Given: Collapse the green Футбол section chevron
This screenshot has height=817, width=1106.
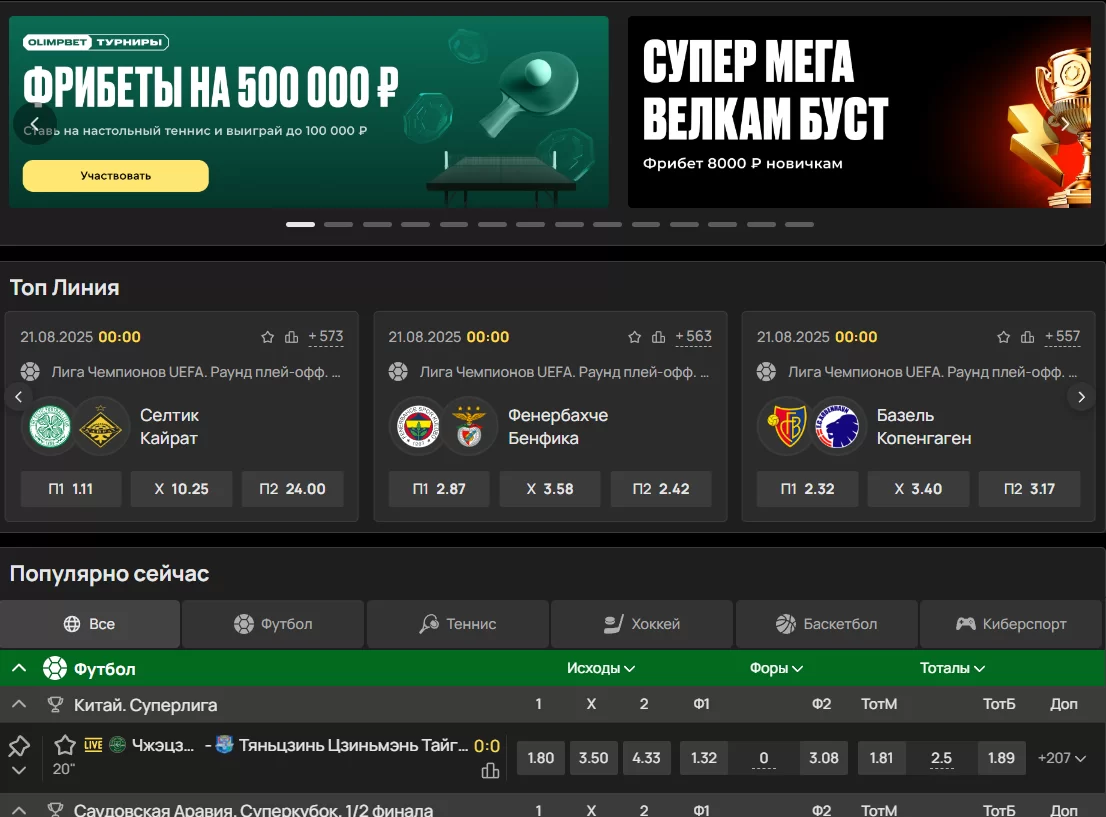Looking at the screenshot, I should tap(19, 668).
